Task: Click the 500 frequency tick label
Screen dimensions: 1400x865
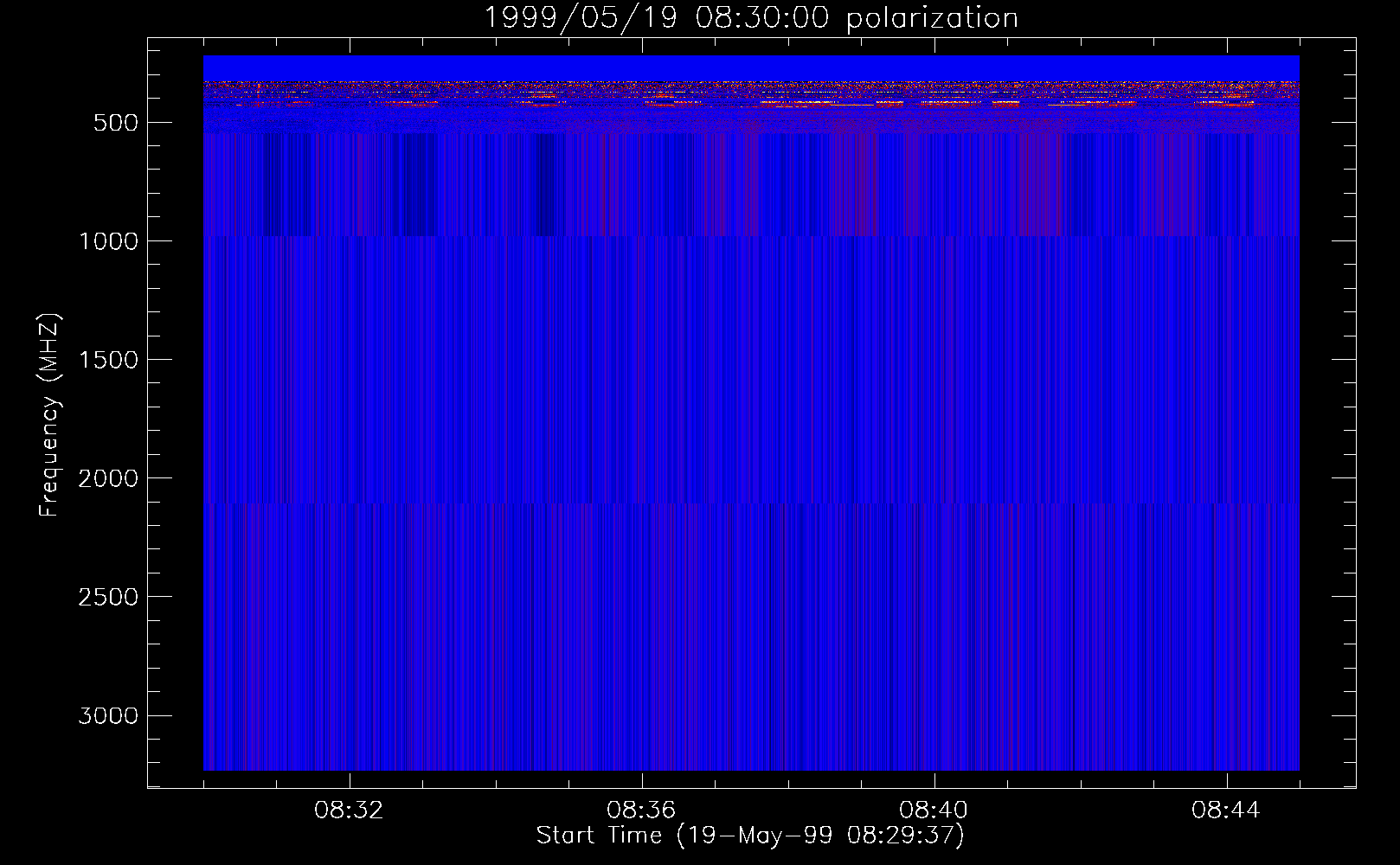Action: (116, 123)
